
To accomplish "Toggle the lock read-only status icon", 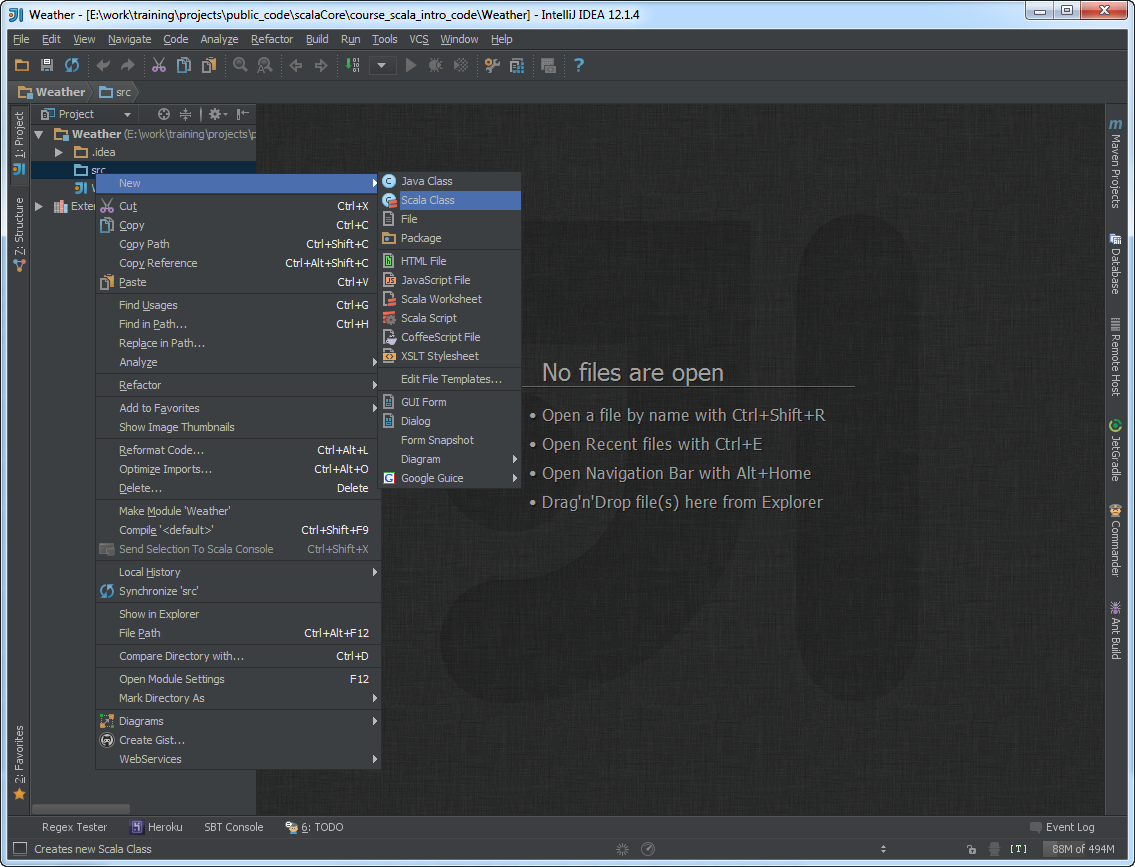I will pyautogui.click(x=971, y=849).
